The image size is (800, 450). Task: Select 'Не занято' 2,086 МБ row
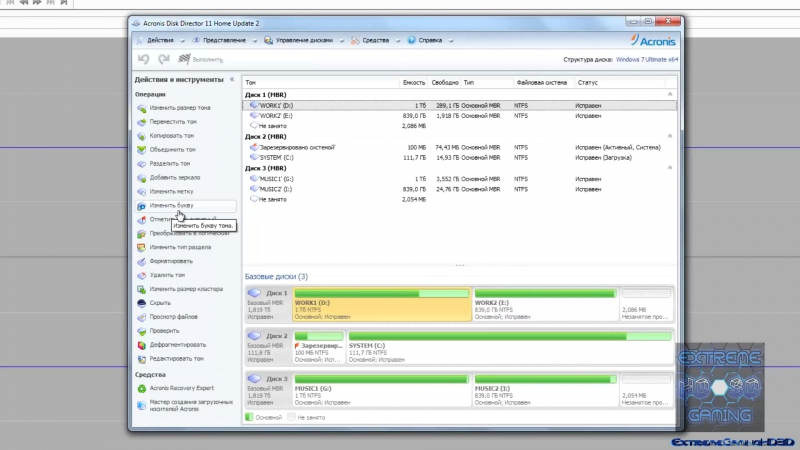[x=460, y=126]
